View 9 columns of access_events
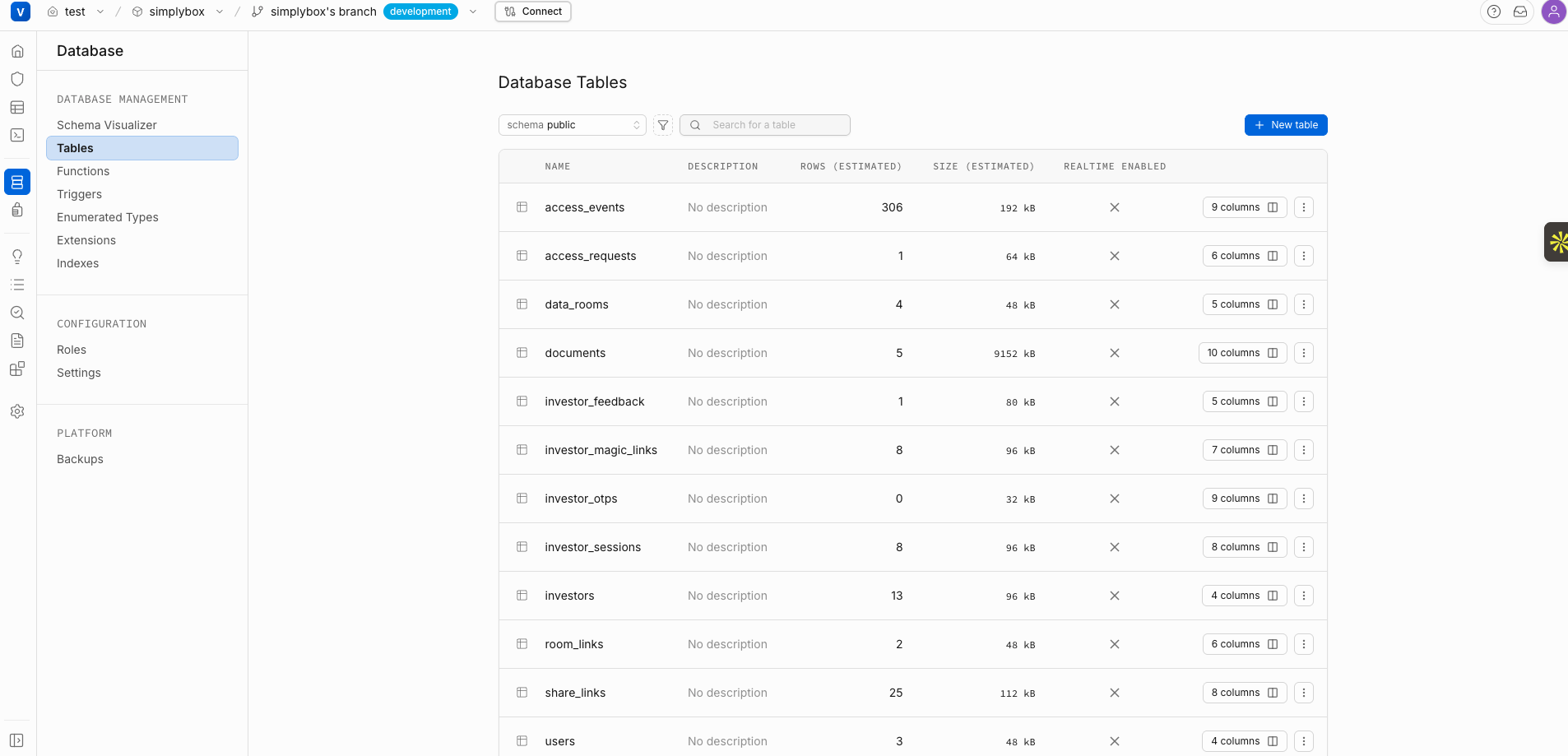Image resolution: width=1568 pixels, height=756 pixels. (x=1245, y=207)
